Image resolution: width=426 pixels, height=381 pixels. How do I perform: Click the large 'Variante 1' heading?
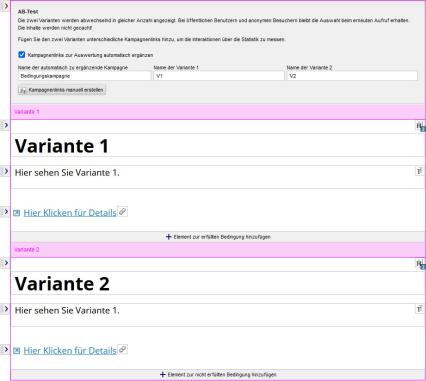point(62,146)
